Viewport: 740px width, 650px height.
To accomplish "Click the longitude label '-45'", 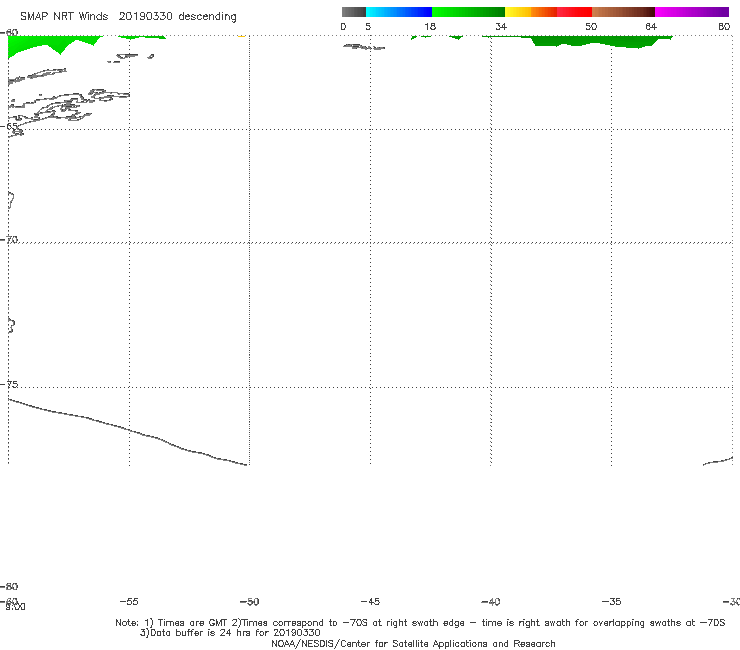I will (x=370, y=602).
